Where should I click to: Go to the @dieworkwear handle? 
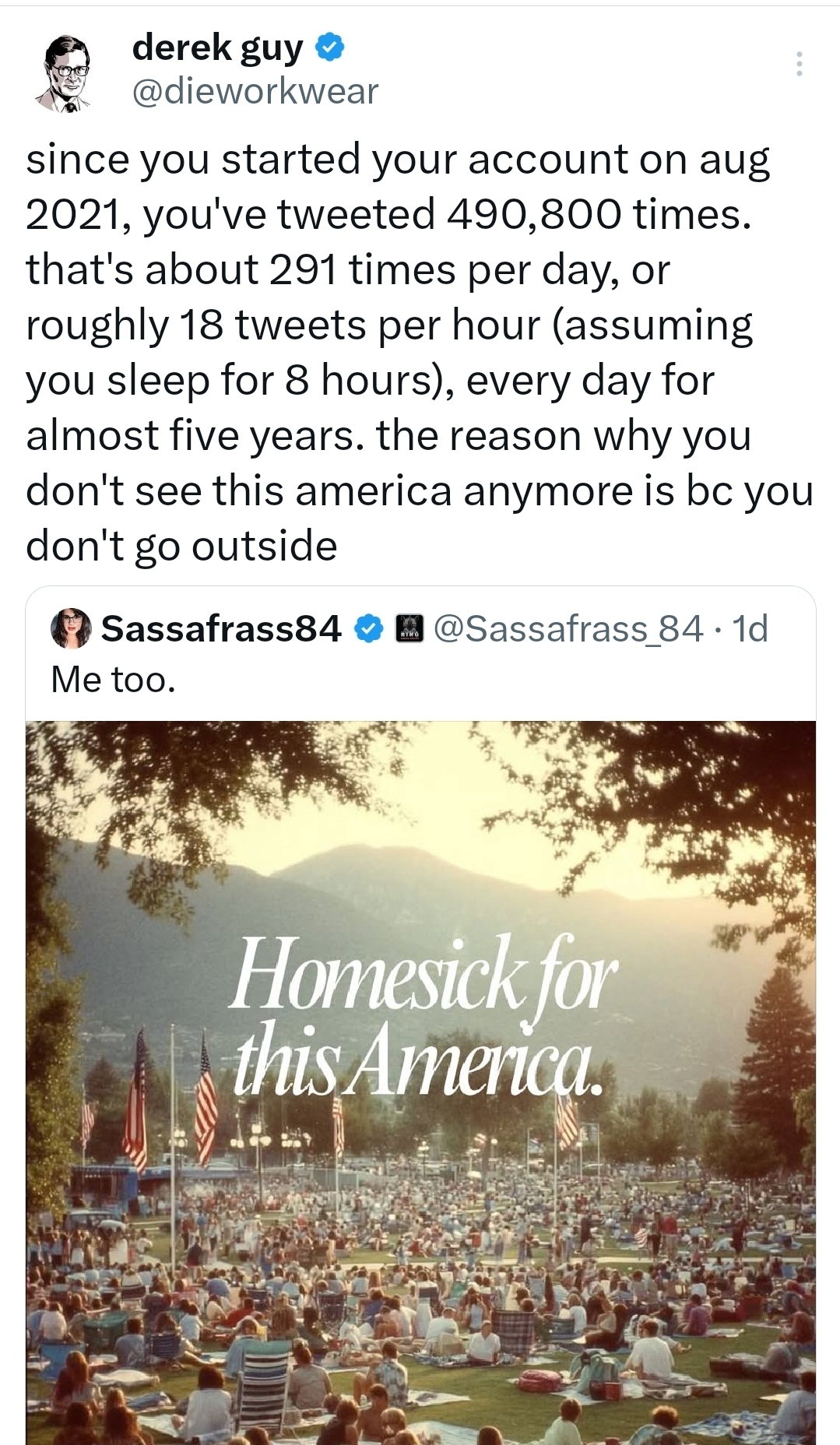[255, 92]
